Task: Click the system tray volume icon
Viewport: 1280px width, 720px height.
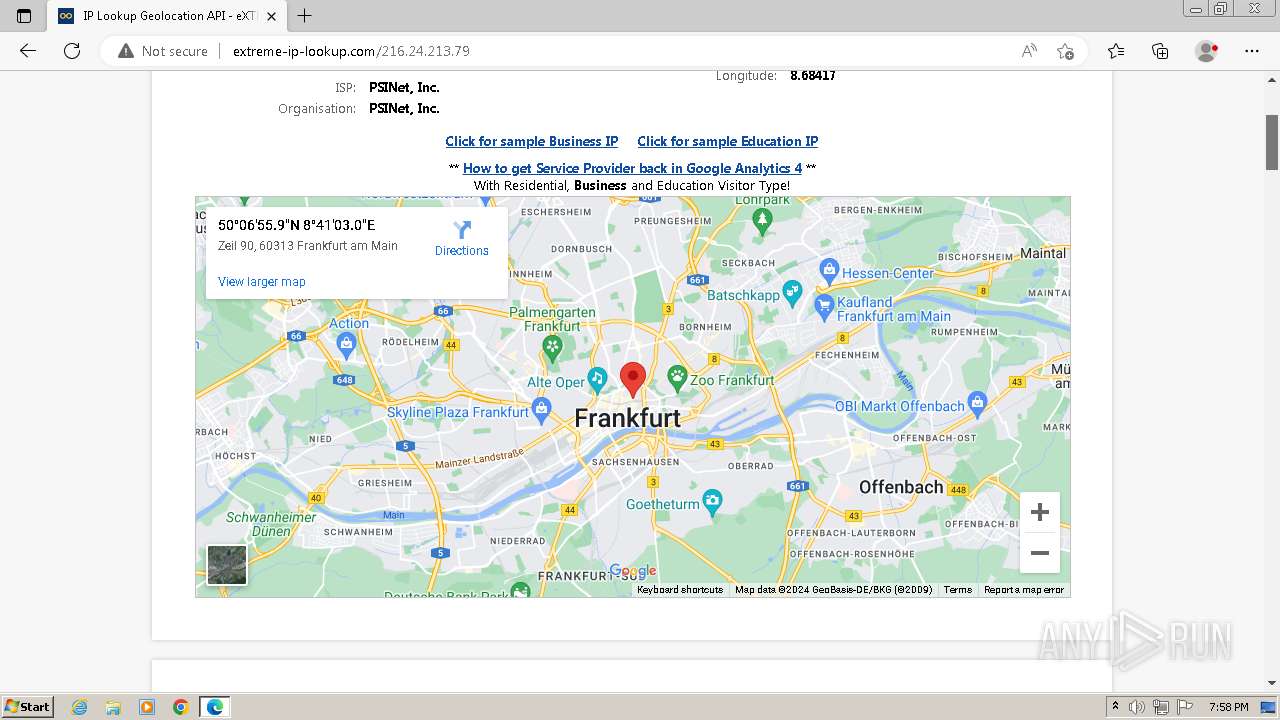Action: tap(1137, 707)
